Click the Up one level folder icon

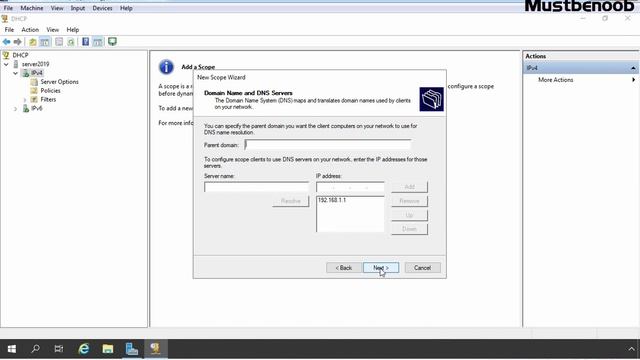pos(33,42)
